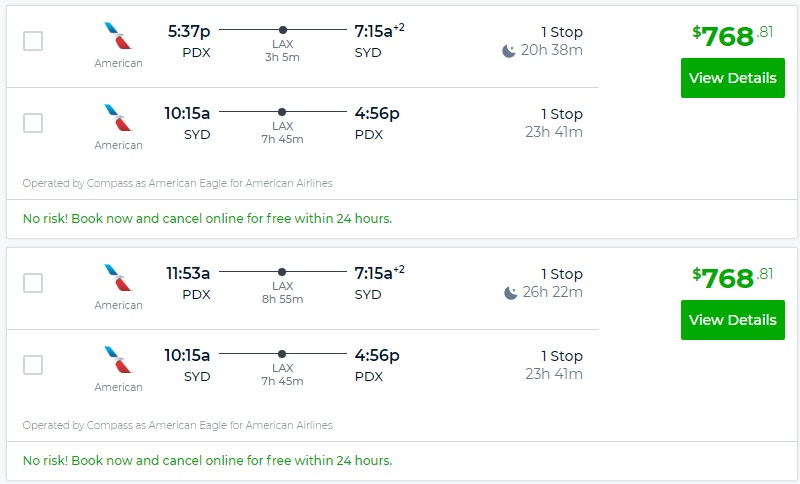This screenshot has width=800, height=484.
Task: Tick the return flight checkbox under the 11:53a itinerary
Action: point(33,365)
